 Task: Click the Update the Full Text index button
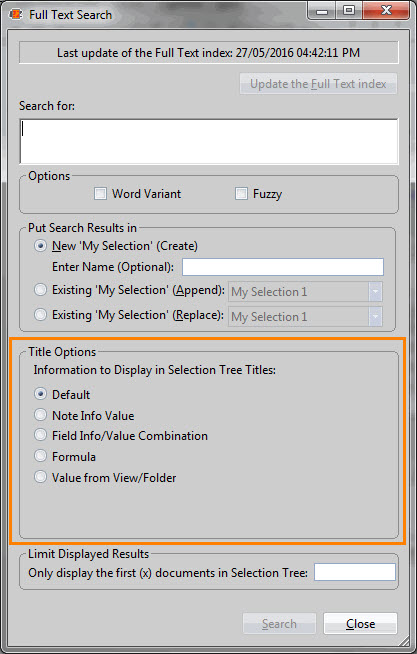point(318,84)
